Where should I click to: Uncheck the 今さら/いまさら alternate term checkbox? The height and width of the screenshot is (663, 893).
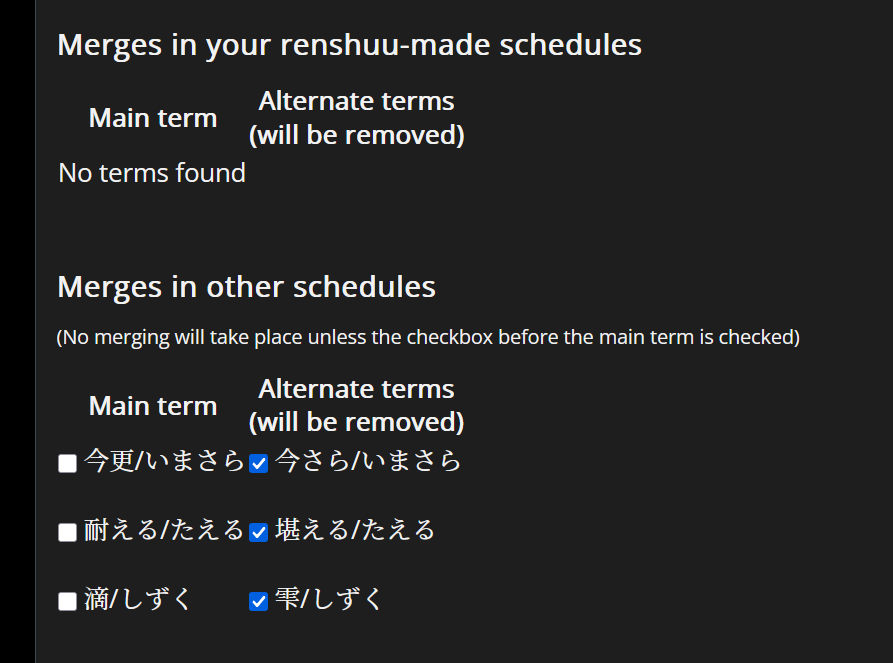click(259, 464)
